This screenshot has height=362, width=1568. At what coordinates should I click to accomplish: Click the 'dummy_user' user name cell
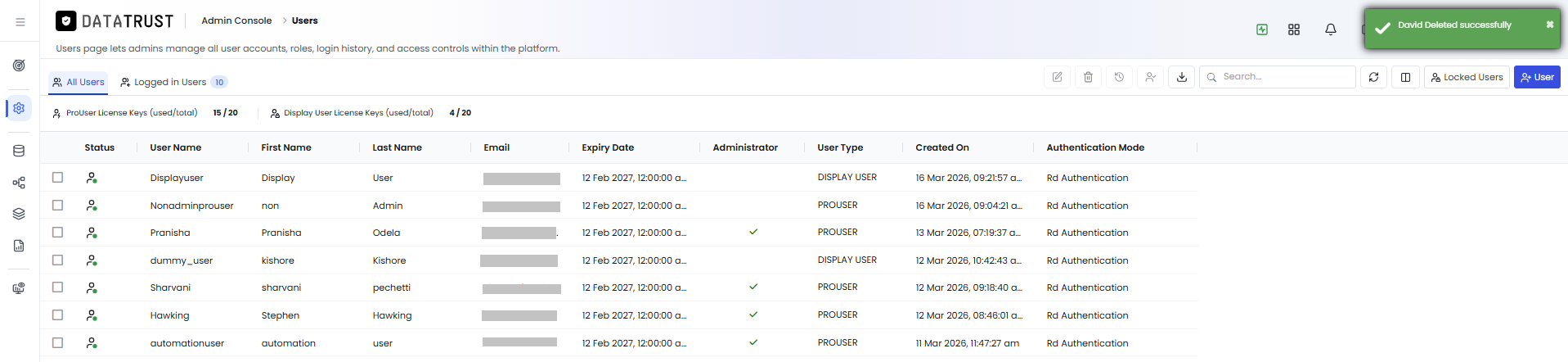[x=181, y=260]
